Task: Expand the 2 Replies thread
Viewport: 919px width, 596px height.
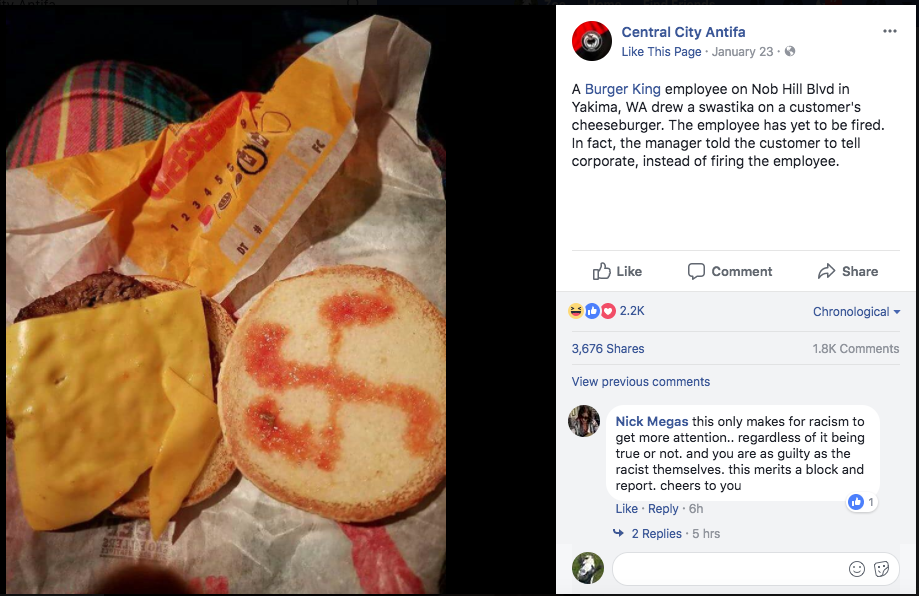Action: tap(656, 533)
